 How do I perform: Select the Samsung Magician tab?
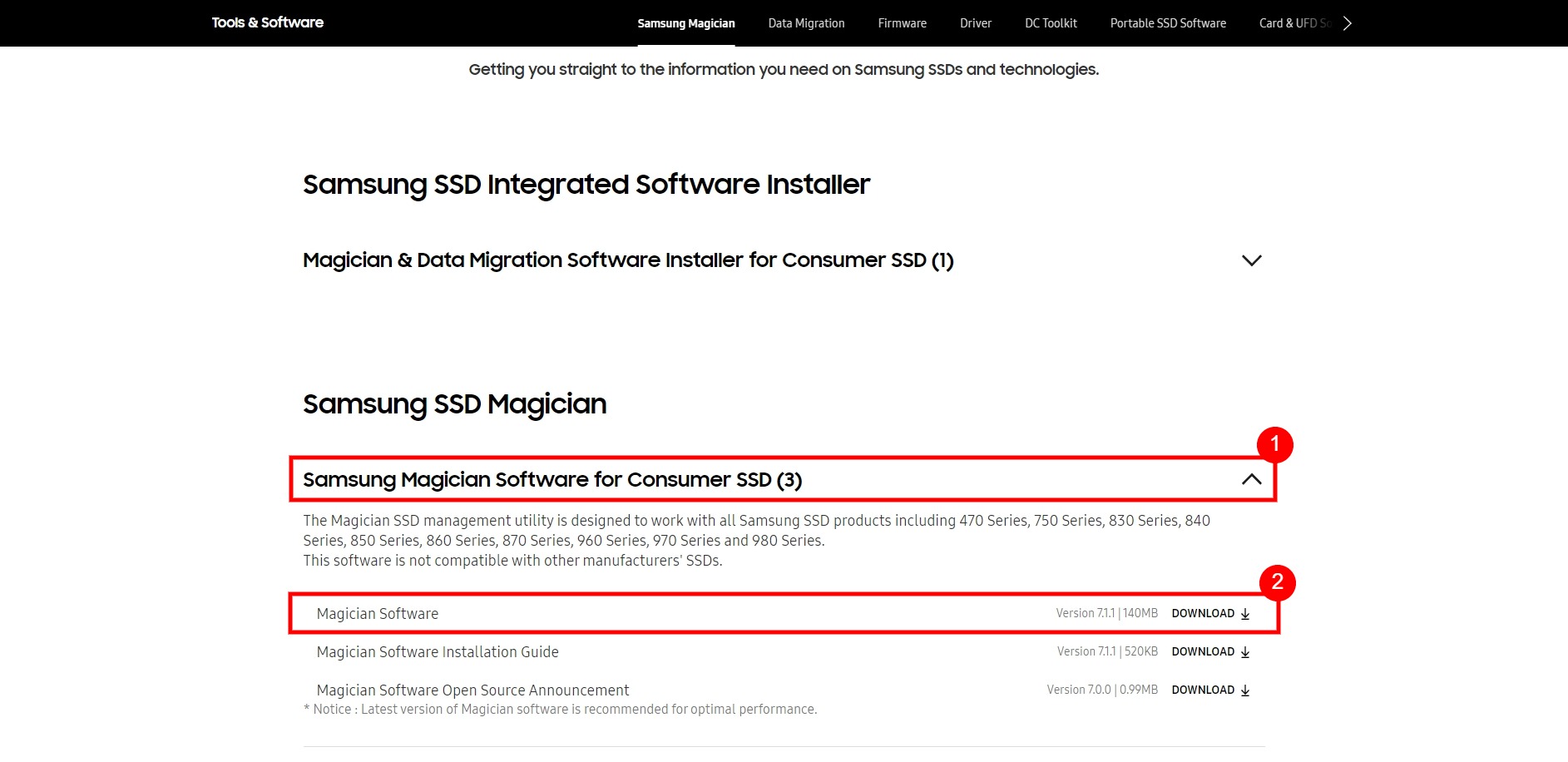coord(686,22)
